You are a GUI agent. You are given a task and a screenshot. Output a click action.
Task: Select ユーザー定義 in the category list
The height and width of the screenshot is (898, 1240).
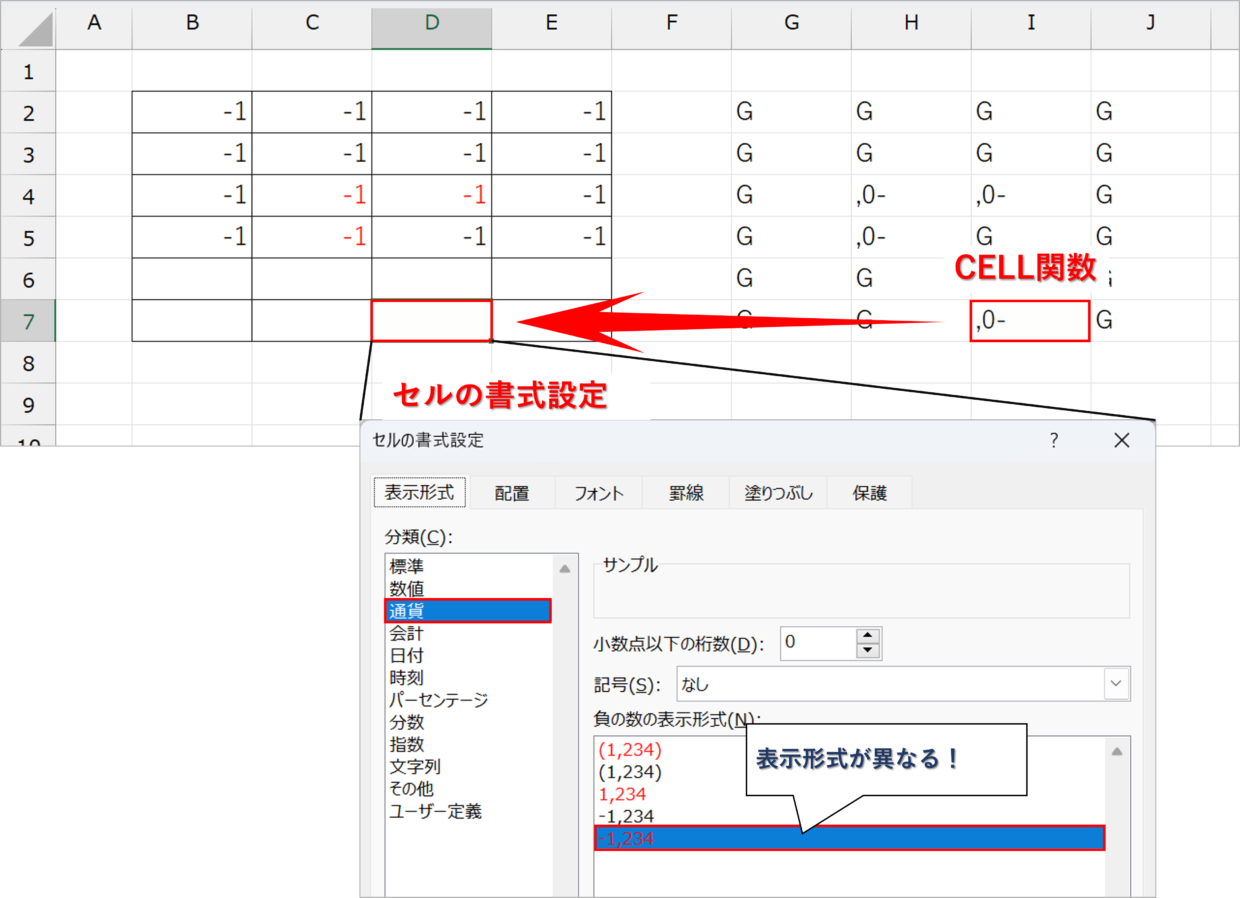(468, 811)
